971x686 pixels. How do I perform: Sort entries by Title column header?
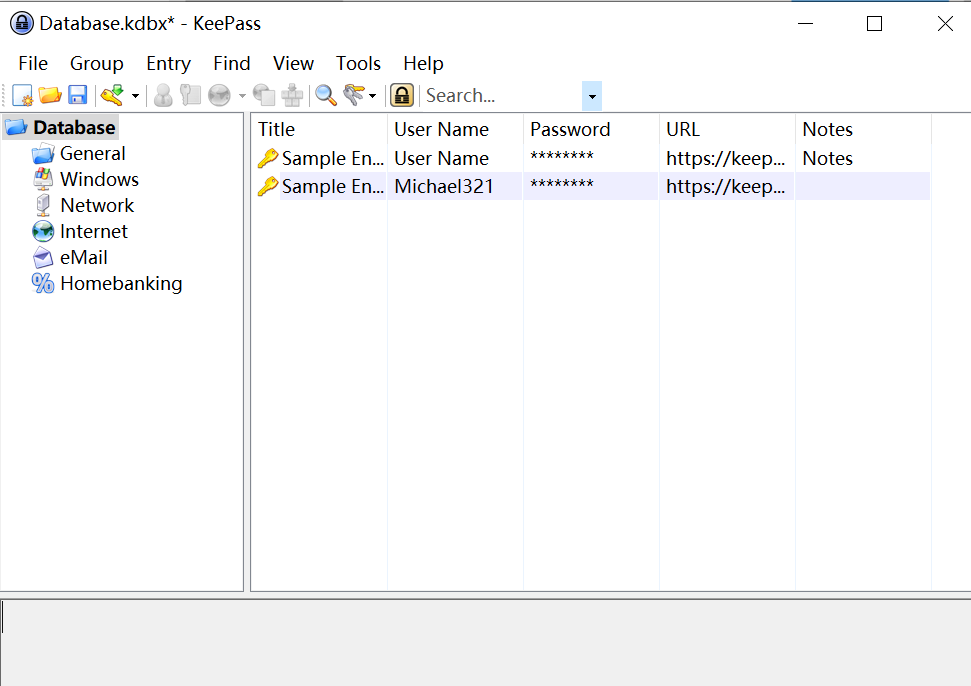tap(319, 129)
